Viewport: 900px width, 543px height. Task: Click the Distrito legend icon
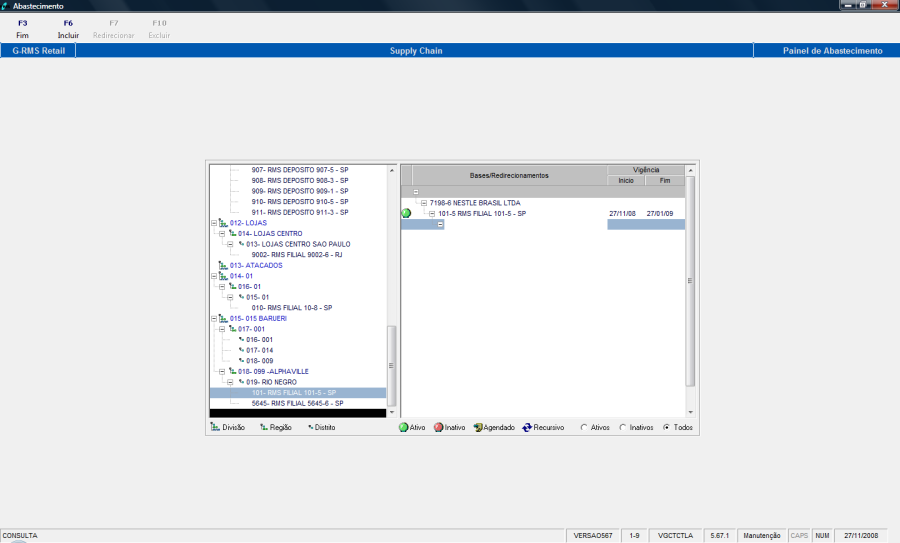click(x=311, y=427)
